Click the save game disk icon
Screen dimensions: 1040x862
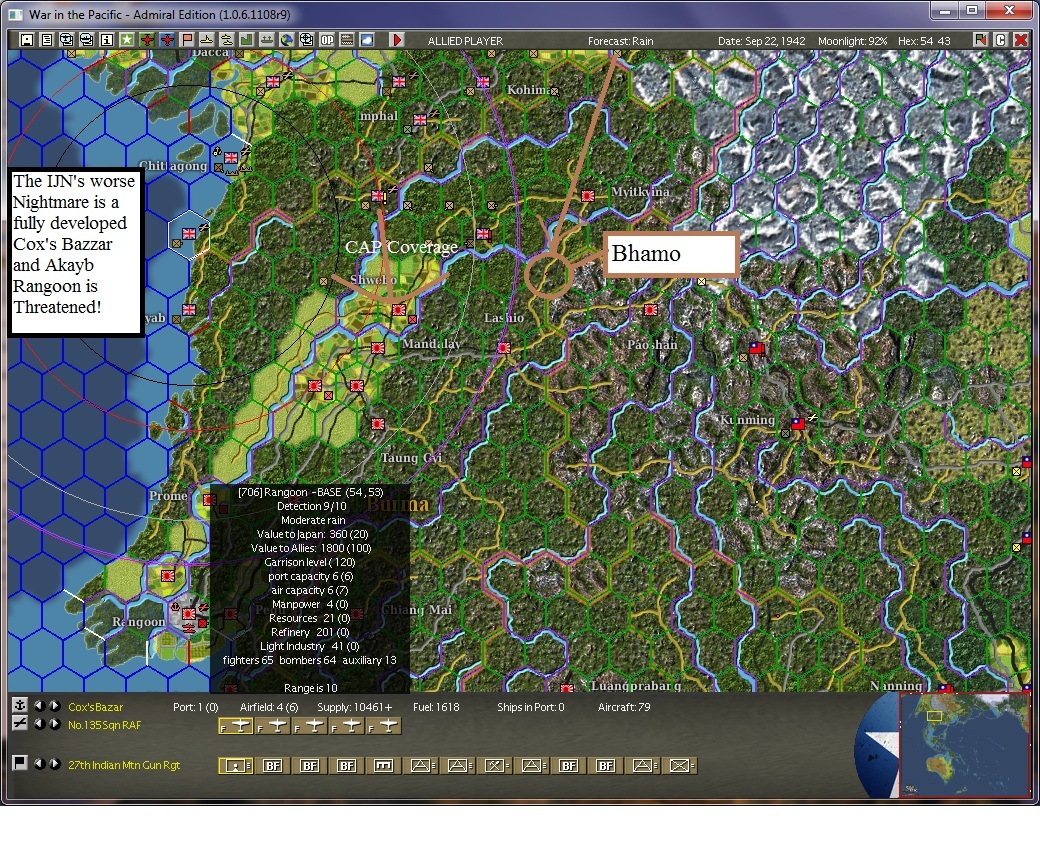click(27, 40)
